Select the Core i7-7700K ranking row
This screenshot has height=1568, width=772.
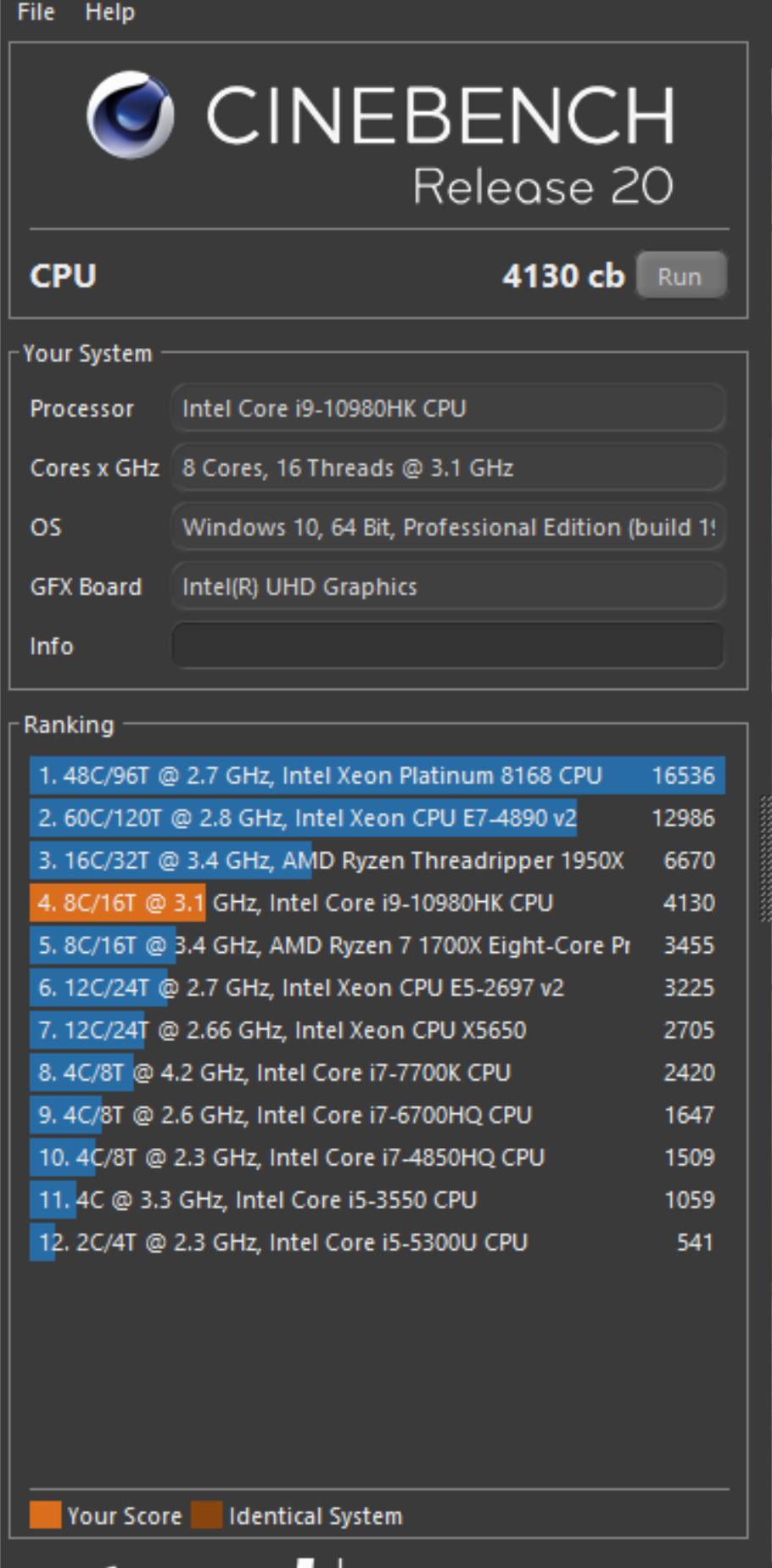tap(378, 1072)
